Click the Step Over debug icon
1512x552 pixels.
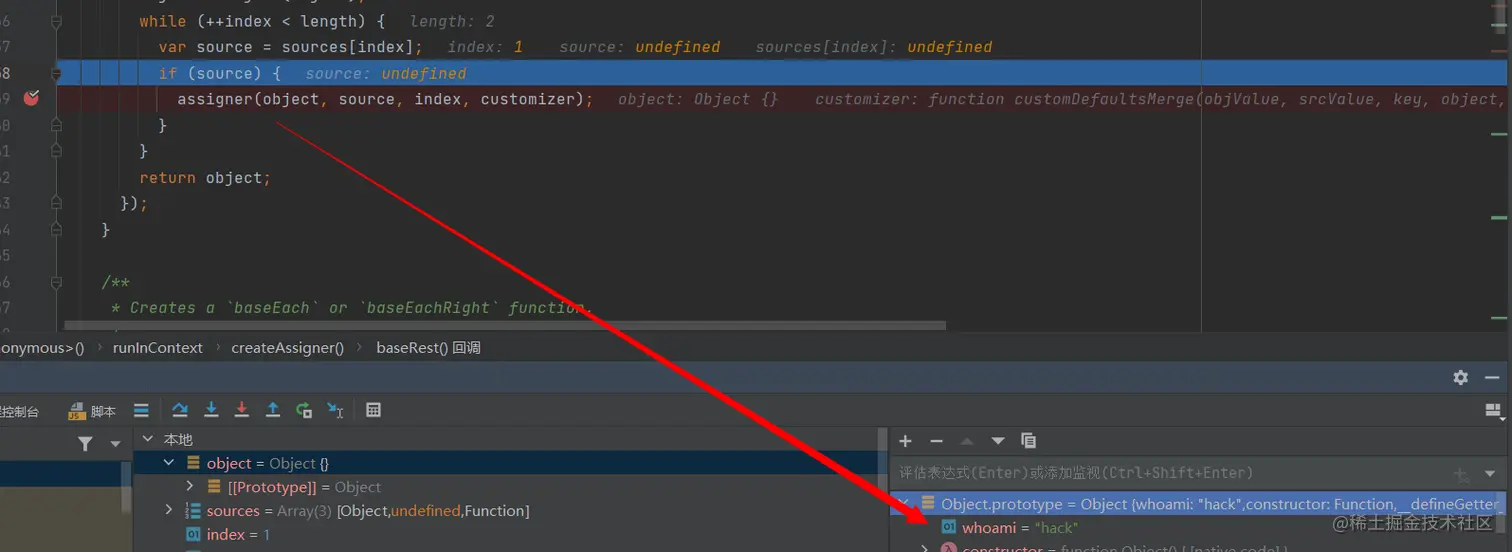[x=180, y=410]
